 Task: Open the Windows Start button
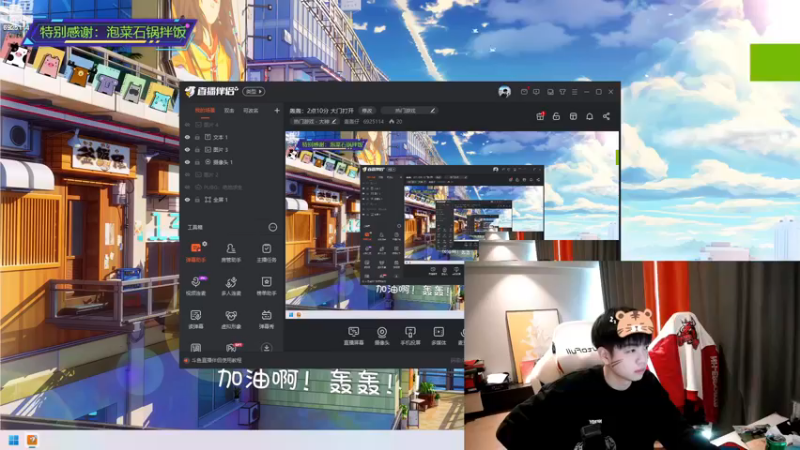tap(14, 440)
